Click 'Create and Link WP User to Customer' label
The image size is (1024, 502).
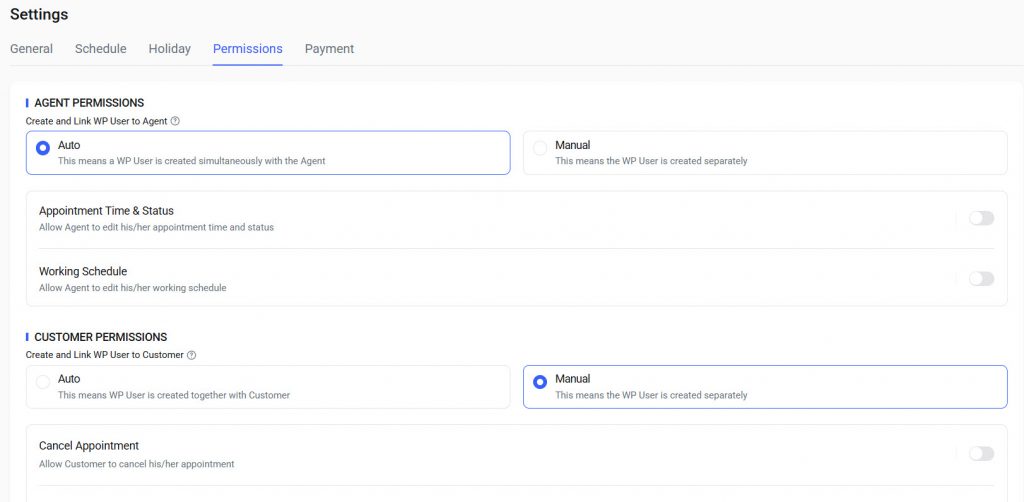pos(104,355)
